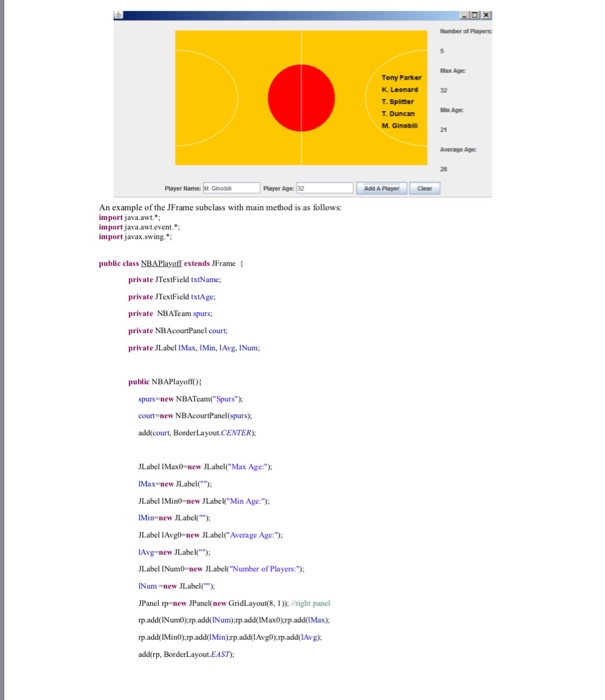The height and width of the screenshot is (700, 605).
Task: Click the 'private NBATeam spurs;' line
Action: (170, 313)
